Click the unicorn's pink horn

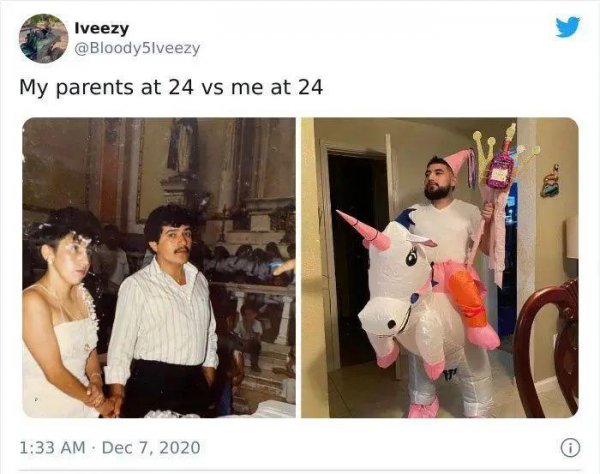(x=363, y=230)
